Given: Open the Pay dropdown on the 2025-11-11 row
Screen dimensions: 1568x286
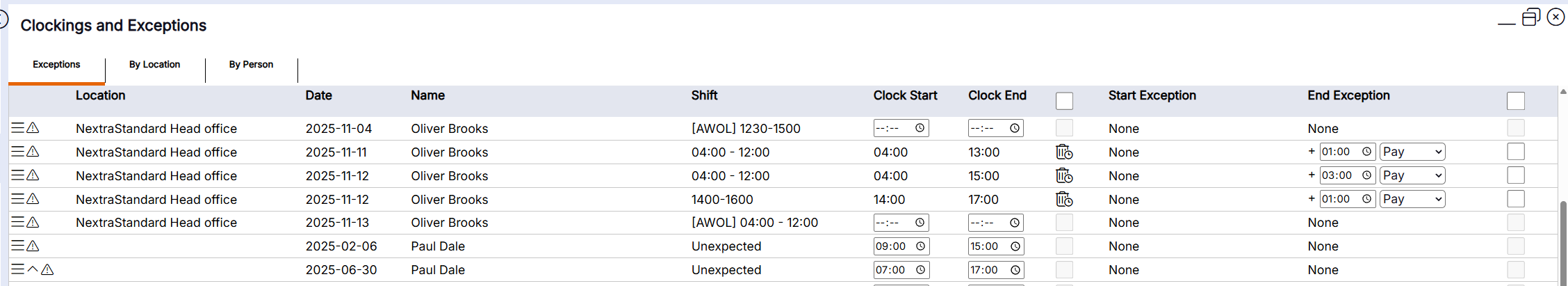Looking at the screenshot, I should 1412,152.
